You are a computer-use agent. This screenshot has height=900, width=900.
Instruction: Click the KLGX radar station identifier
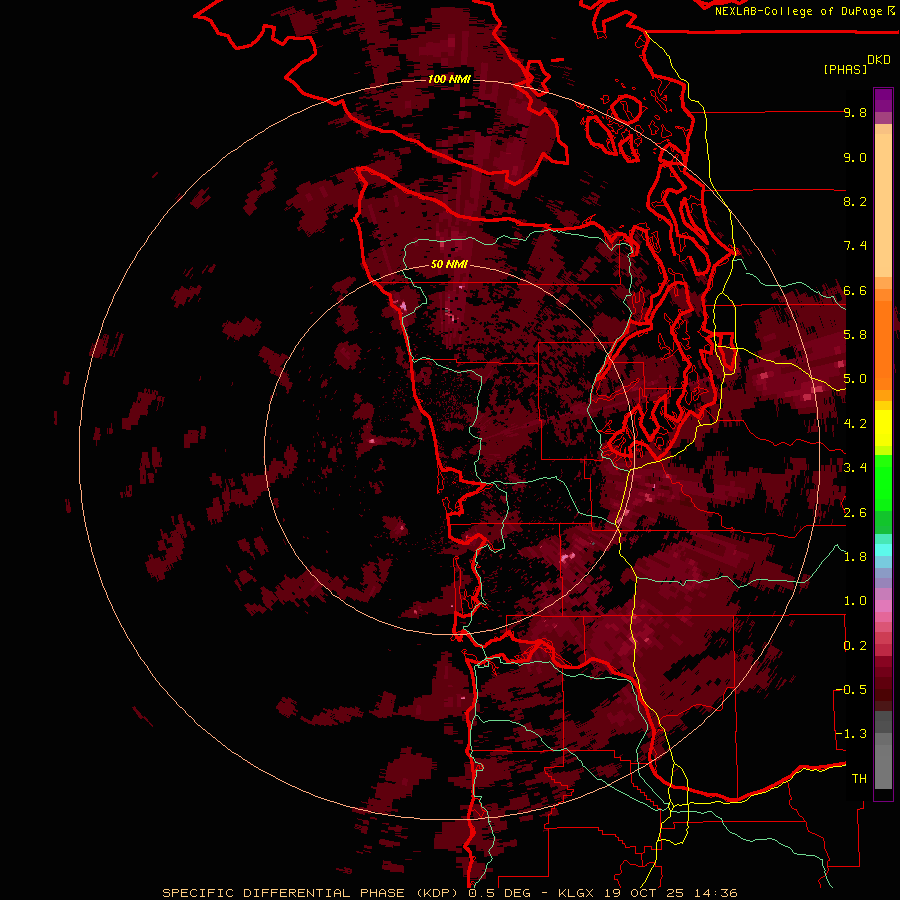[x=574, y=893]
